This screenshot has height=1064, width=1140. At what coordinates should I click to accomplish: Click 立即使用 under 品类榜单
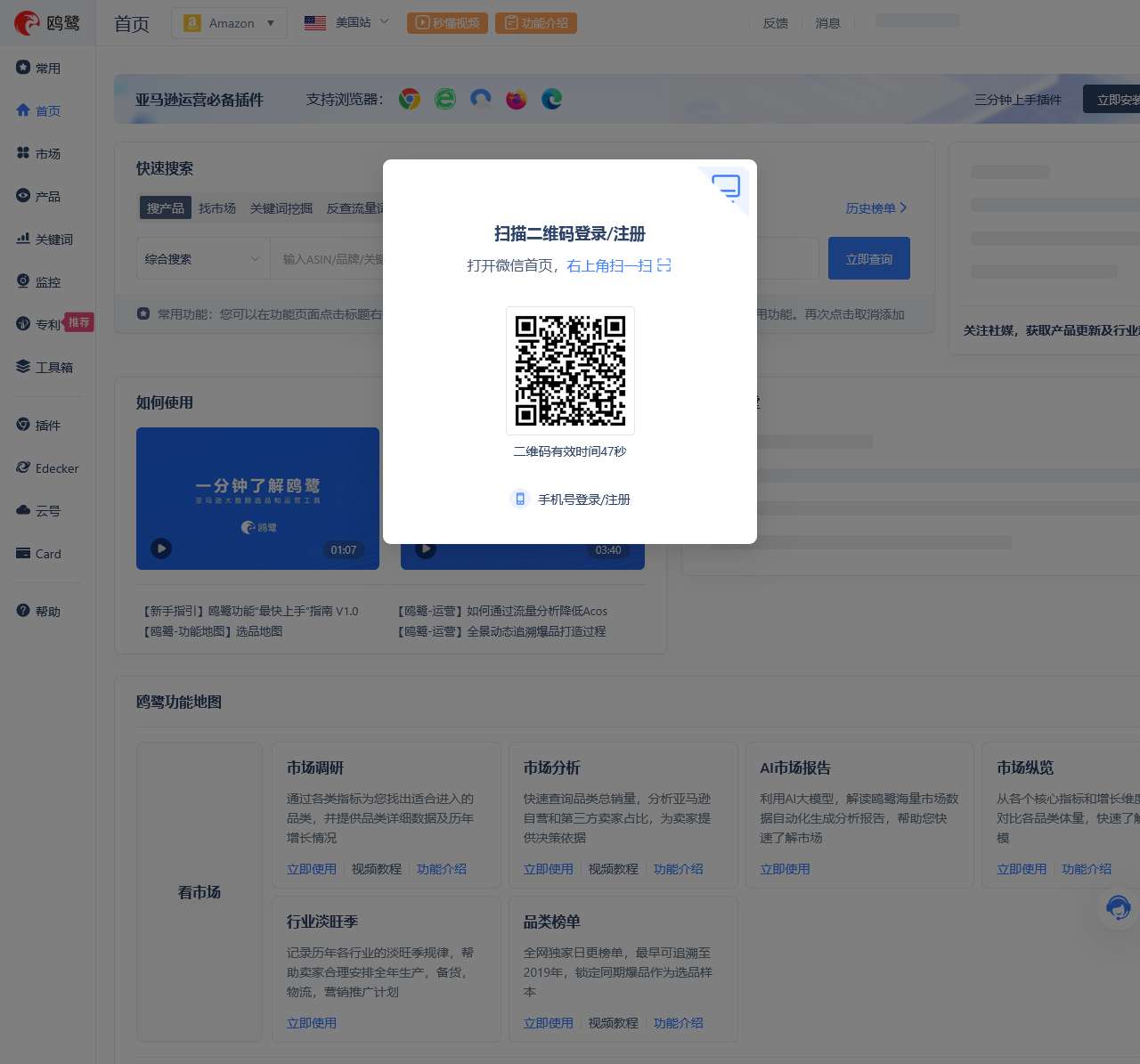(x=549, y=1023)
